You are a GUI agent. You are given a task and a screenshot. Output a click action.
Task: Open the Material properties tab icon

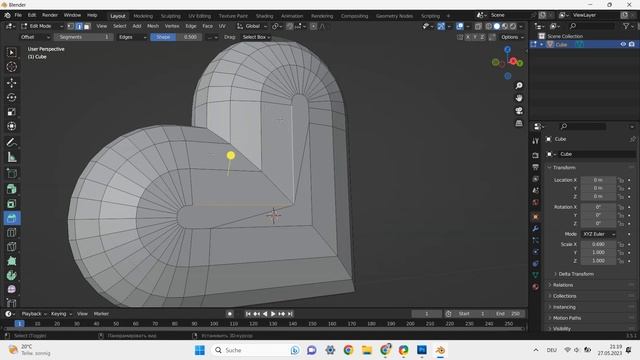tap(536, 287)
